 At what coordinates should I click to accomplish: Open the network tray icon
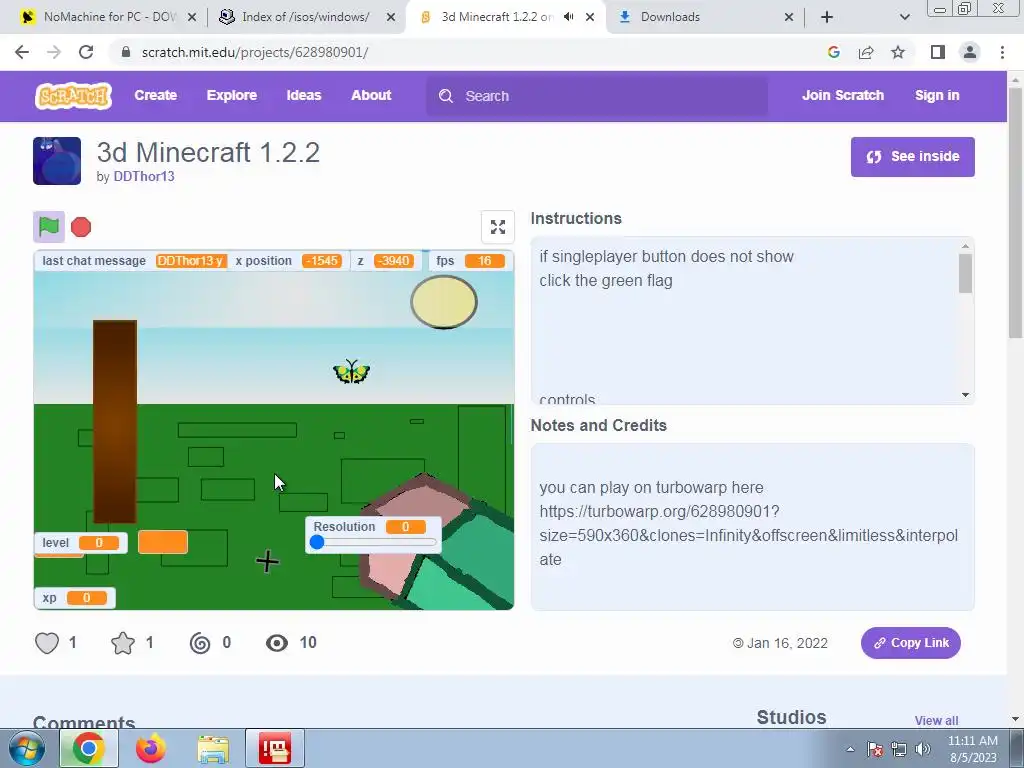(x=899, y=749)
